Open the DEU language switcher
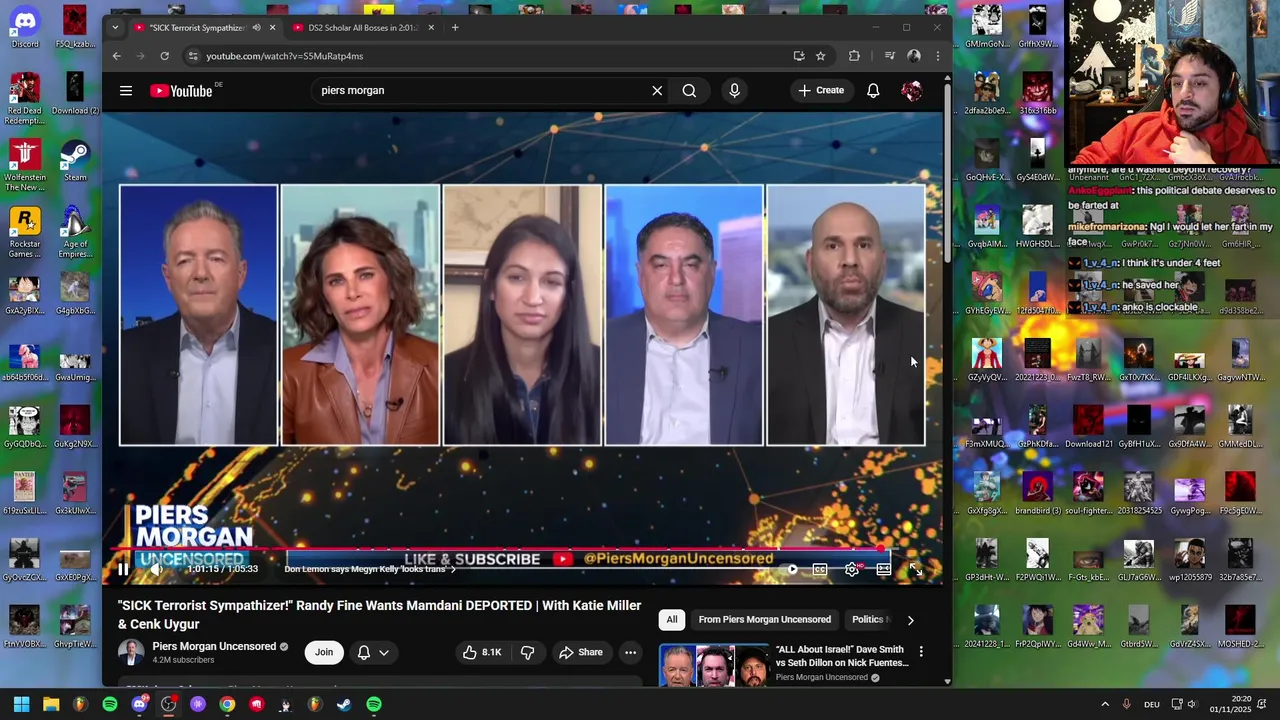The width and height of the screenshot is (1280, 720). point(1152,704)
